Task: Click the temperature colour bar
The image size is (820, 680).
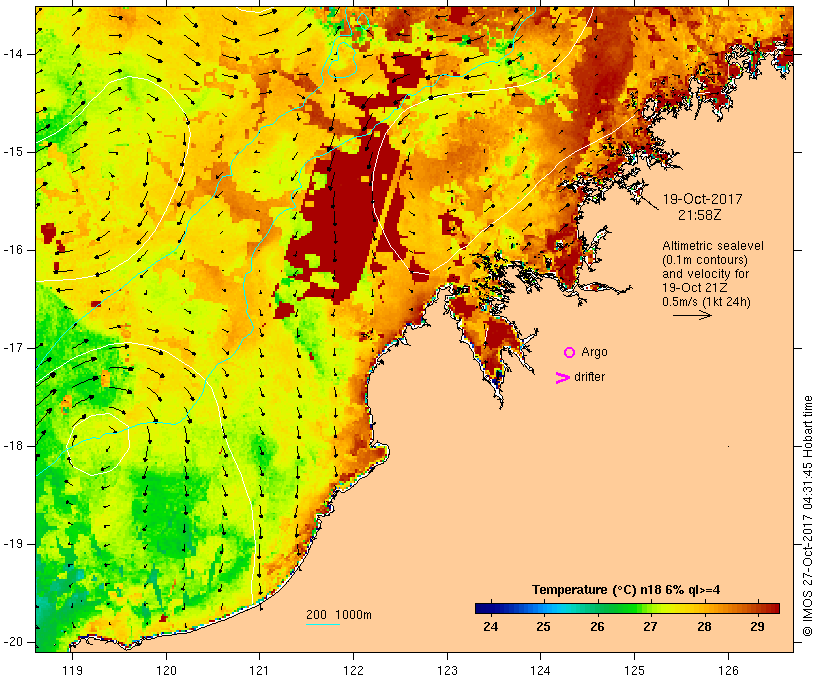Action: click(627, 608)
